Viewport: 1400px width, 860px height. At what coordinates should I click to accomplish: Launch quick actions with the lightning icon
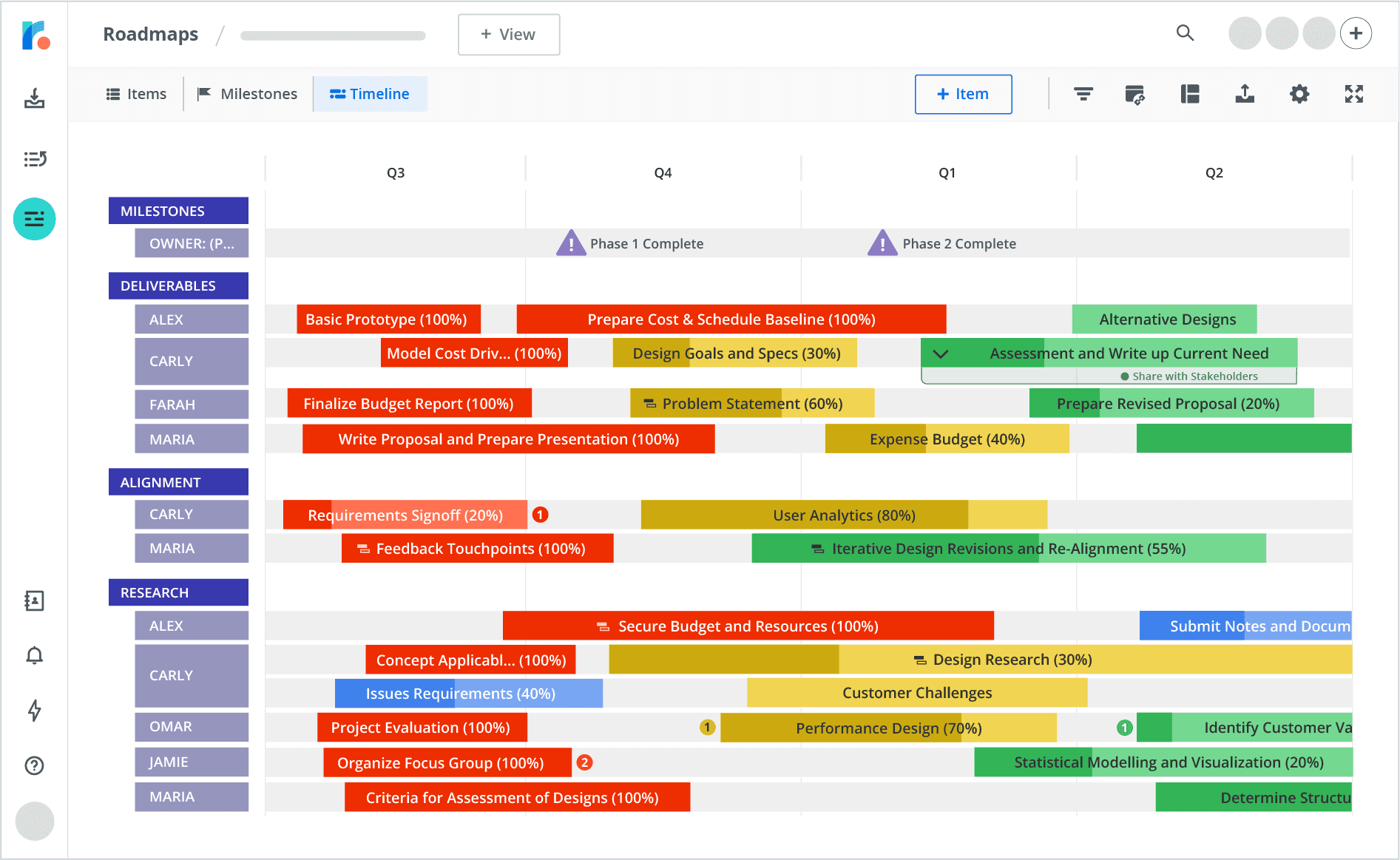34,711
